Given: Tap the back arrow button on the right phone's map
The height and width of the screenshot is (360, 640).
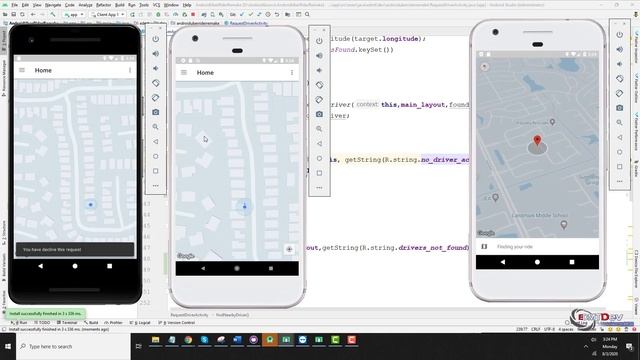Looking at the screenshot, I should click(484, 67).
